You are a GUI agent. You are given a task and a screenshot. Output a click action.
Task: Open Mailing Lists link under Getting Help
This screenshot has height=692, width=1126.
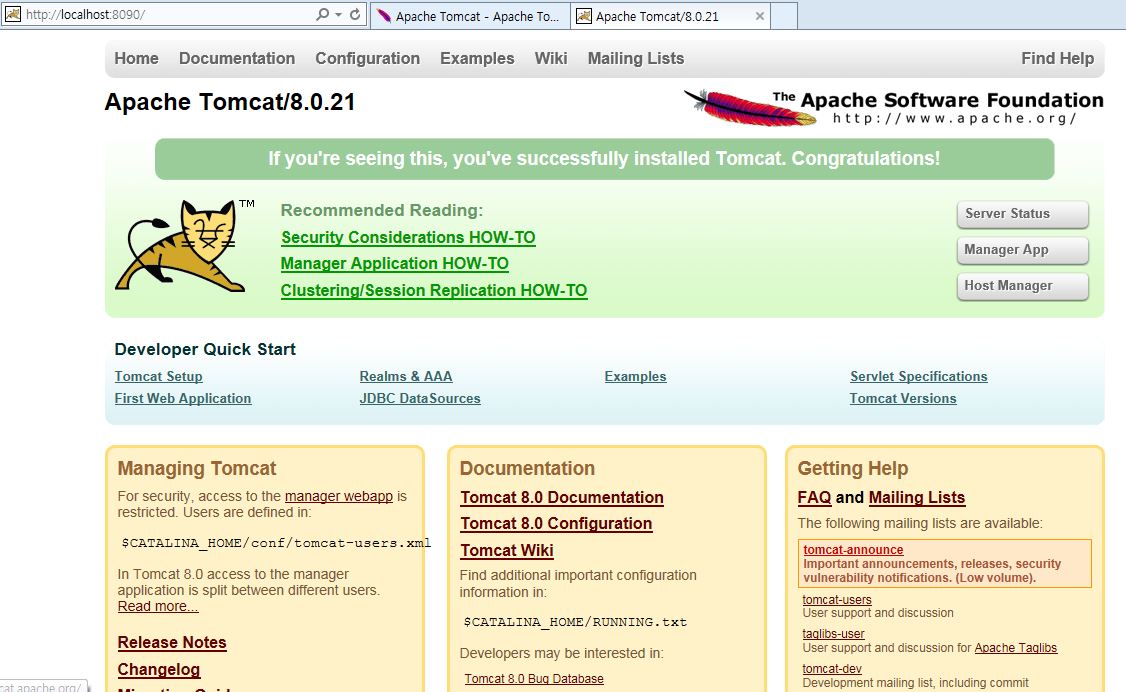[x=917, y=497]
